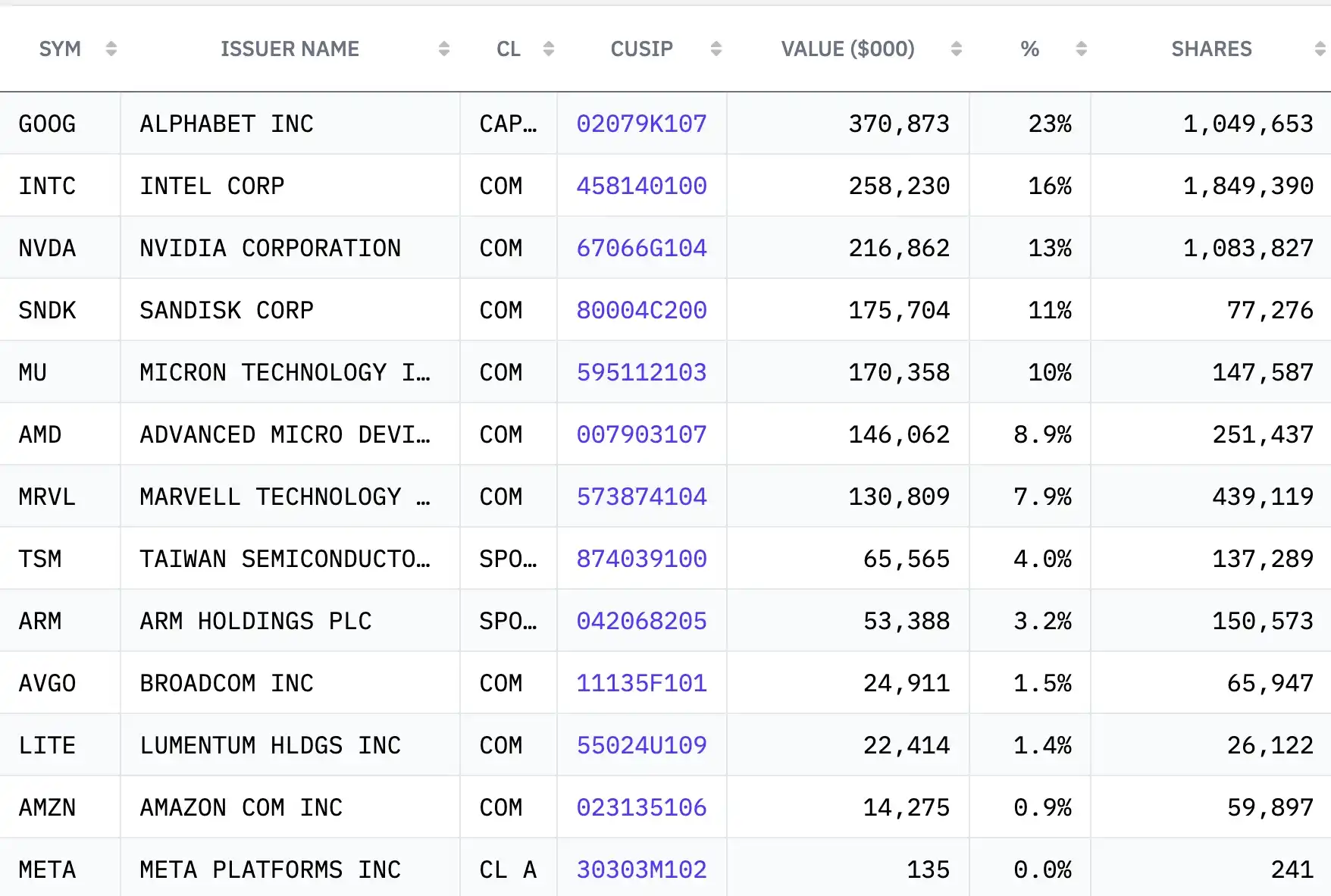
Task: Sort by percent column sort arrows
Action: click(x=1082, y=49)
